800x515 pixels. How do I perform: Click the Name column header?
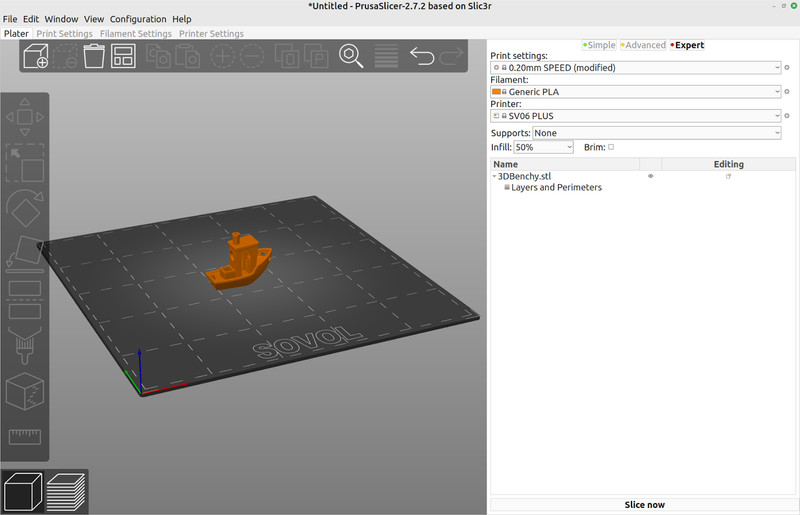click(564, 164)
